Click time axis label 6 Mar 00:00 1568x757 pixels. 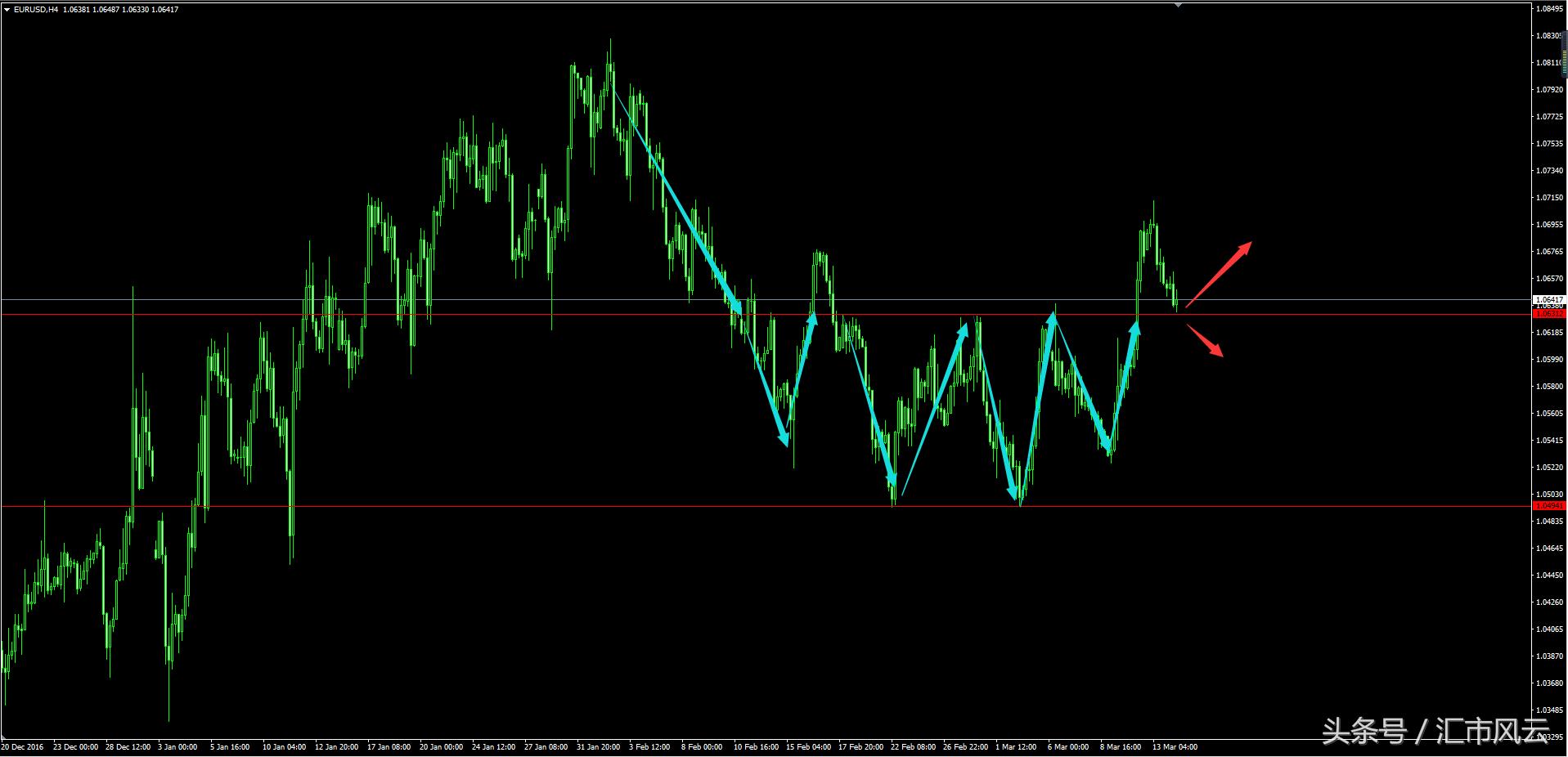(1068, 747)
